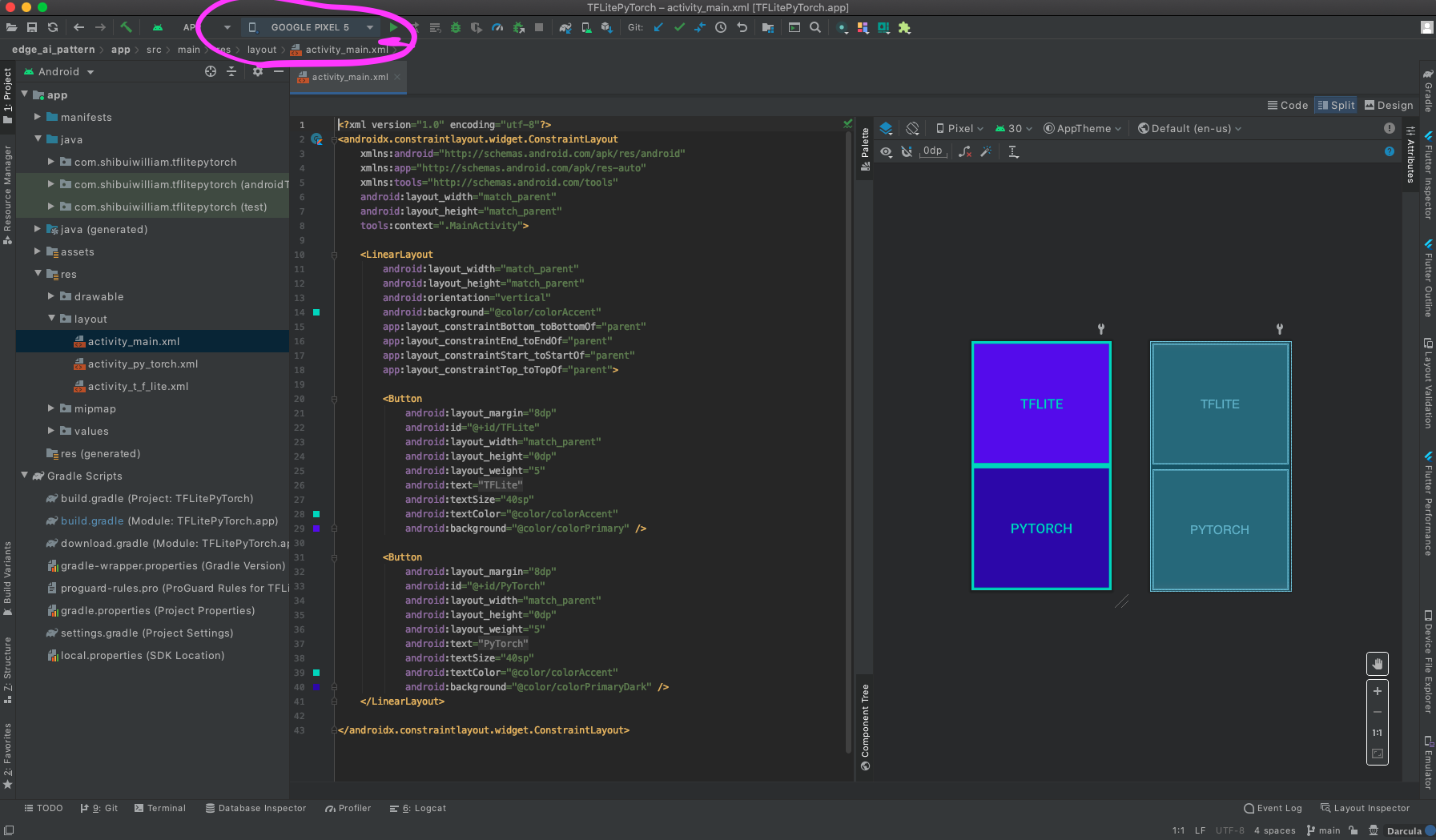
Task: Show Git history clock icon
Action: [721, 27]
